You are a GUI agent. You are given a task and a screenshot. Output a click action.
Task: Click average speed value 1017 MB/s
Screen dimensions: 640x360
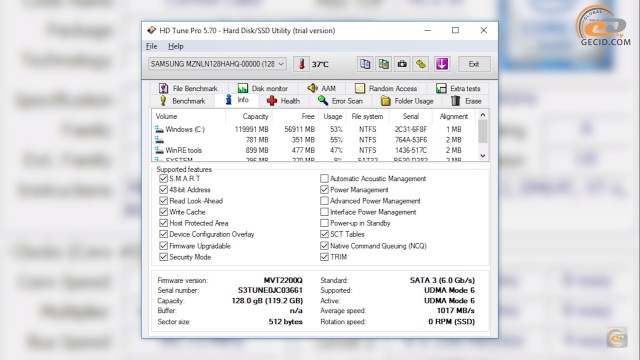456,311
